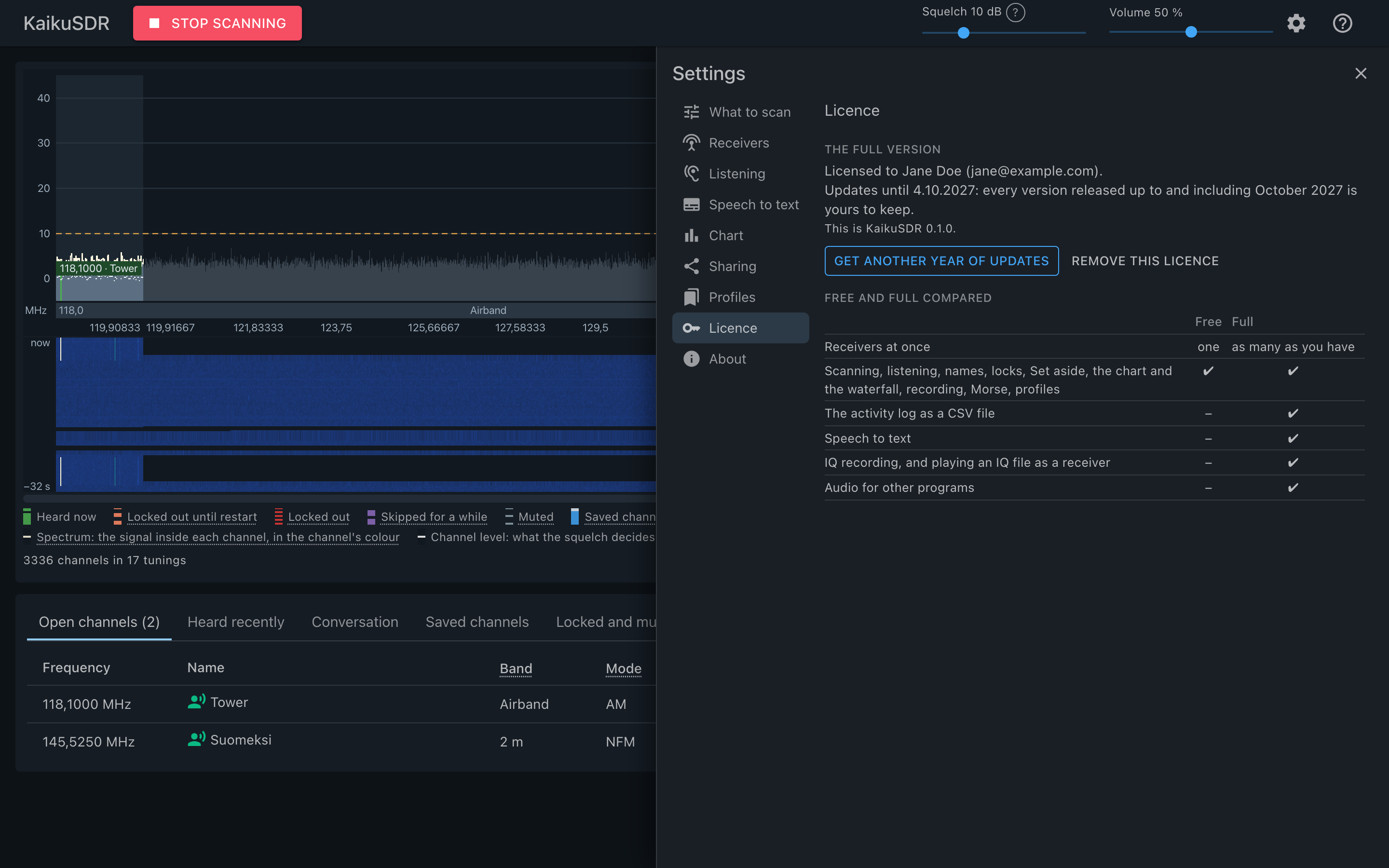Show squelch help question mark icon
1389x868 pixels.
[x=1015, y=12]
